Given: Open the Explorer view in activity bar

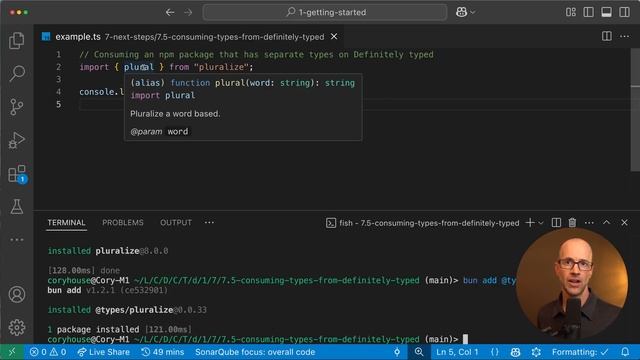Looking at the screenshot, I should point(17,40).
